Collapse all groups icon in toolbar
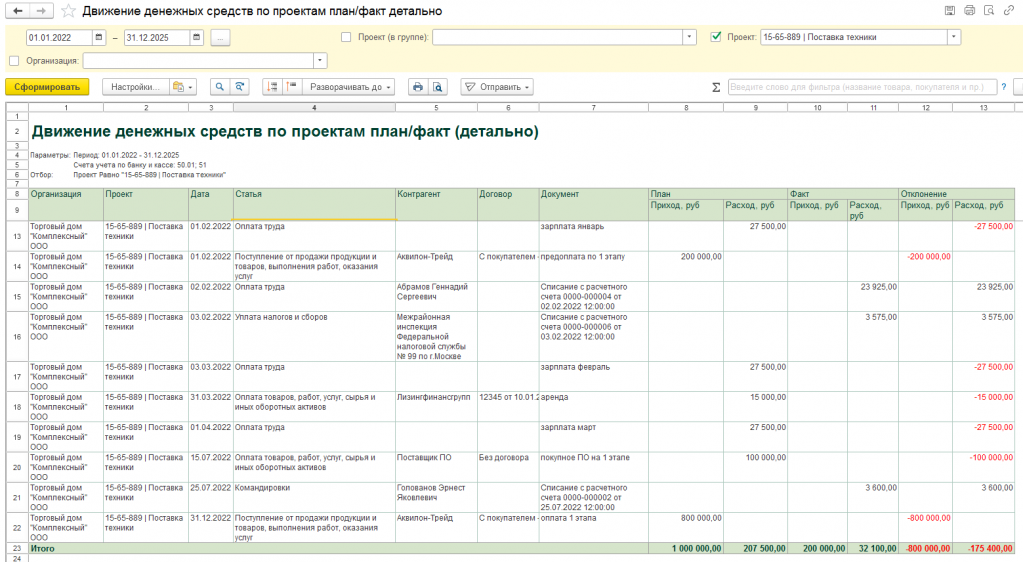 292,87
